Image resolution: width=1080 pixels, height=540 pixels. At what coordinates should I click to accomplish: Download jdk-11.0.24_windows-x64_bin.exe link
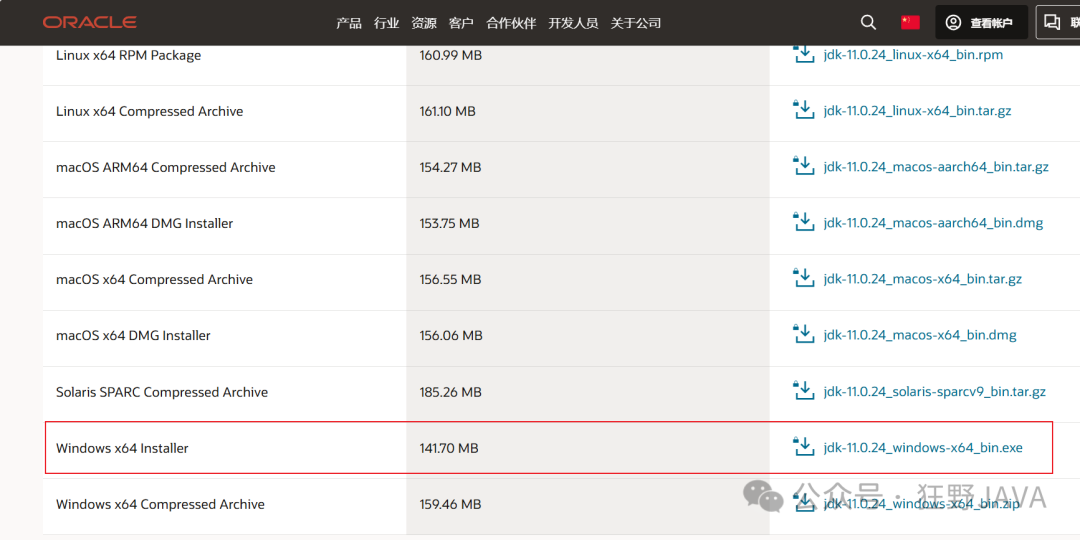click(923, 448)
